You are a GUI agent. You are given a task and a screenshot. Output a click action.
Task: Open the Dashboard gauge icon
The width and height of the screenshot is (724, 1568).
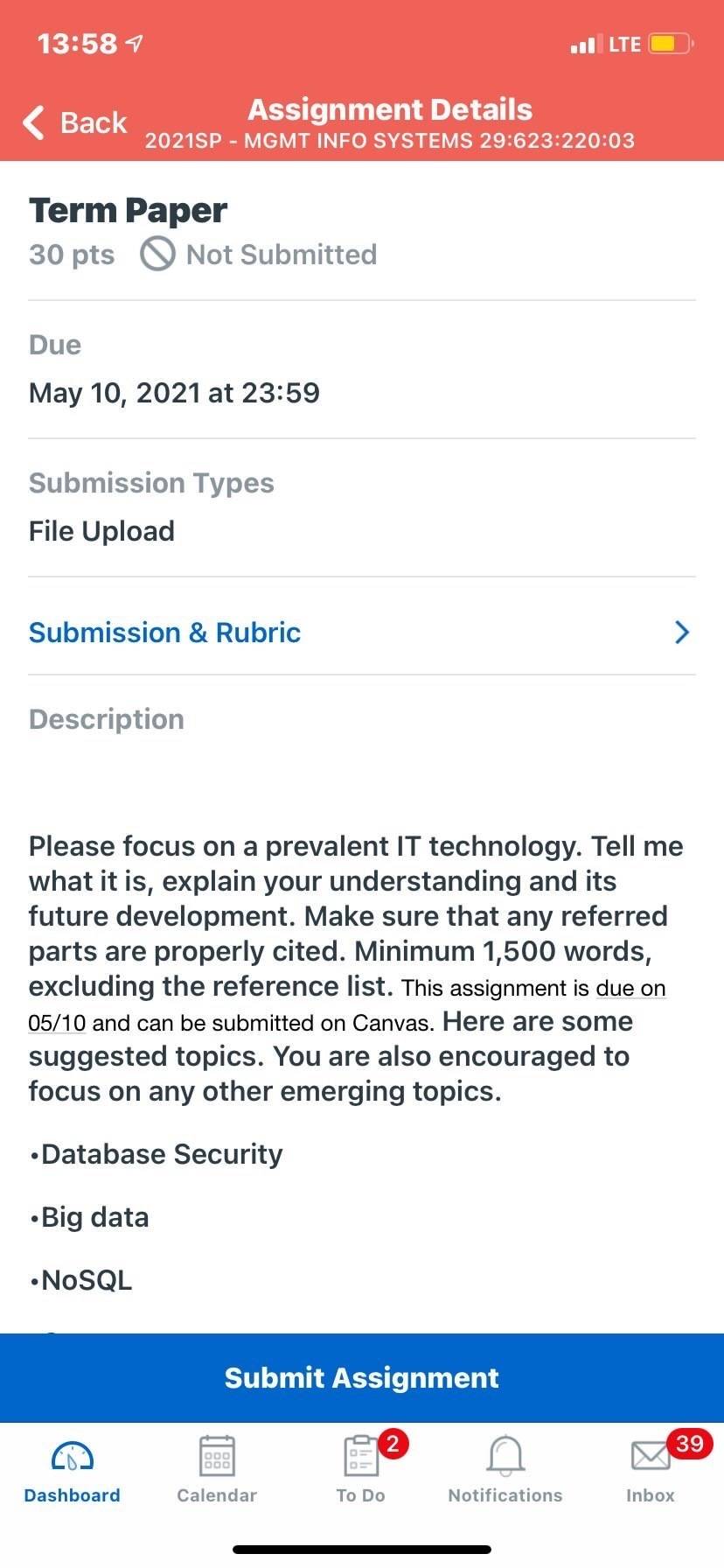coord(73,1456)
